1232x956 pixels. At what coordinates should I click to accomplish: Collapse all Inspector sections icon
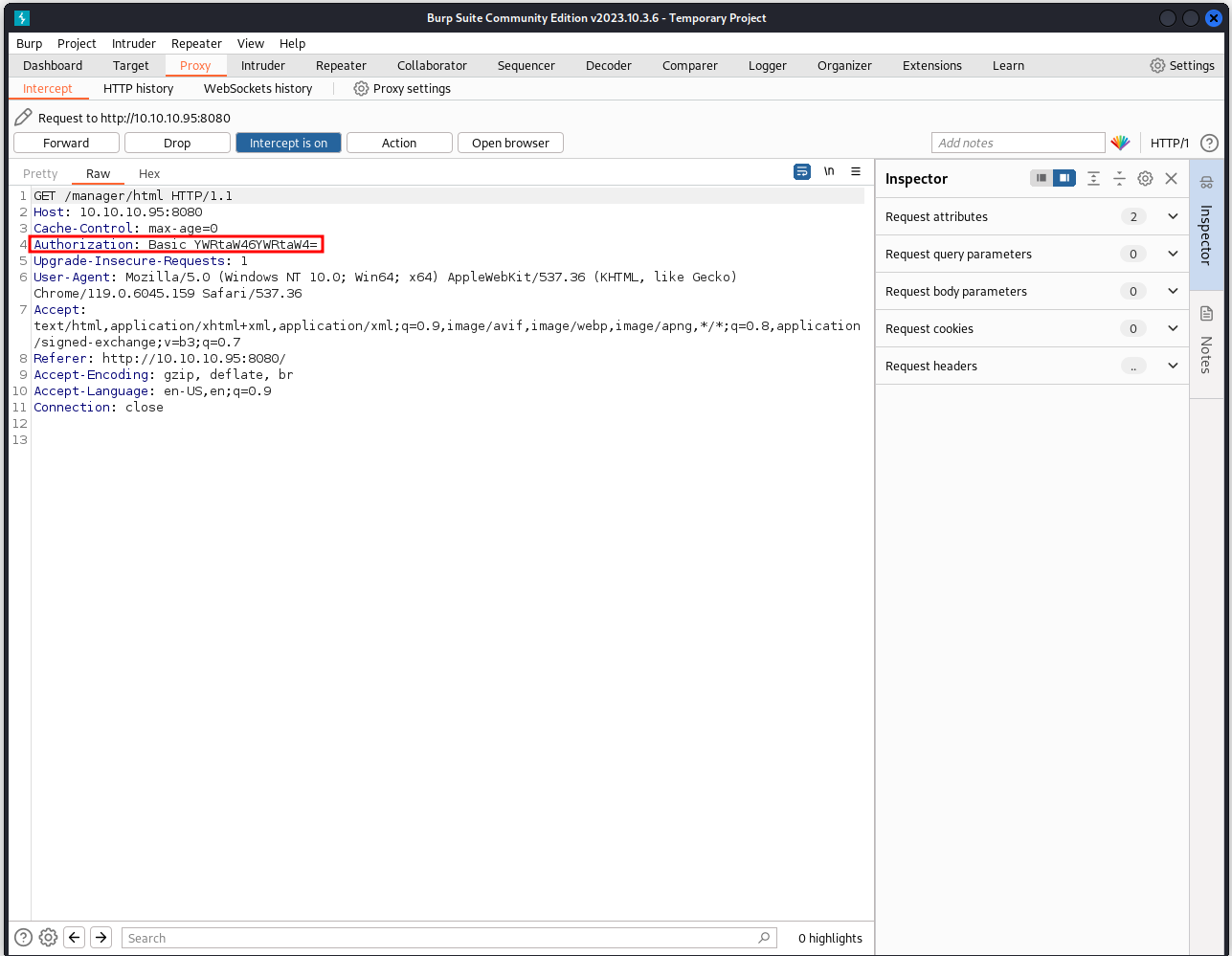(x=1119, y=178)
